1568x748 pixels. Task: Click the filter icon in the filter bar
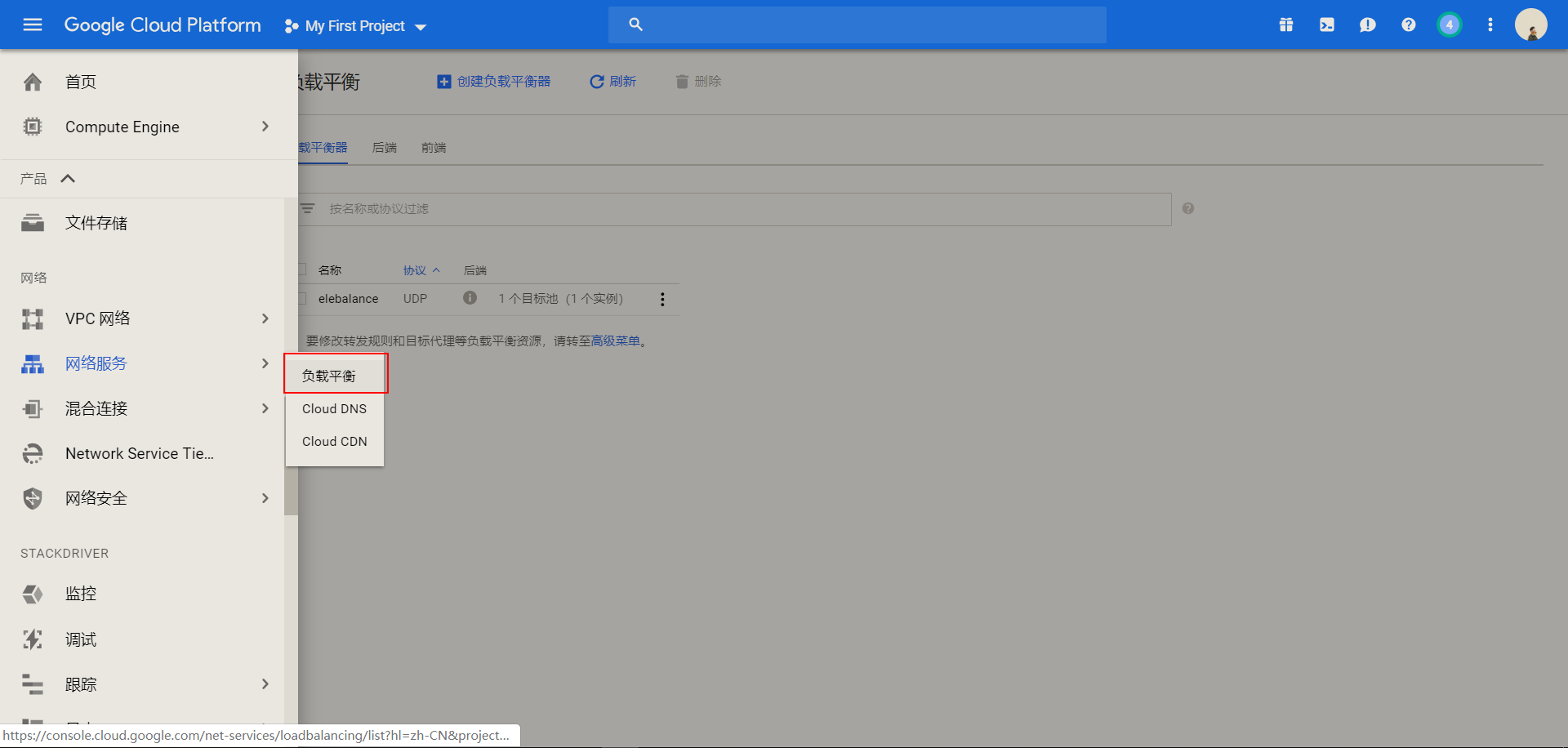tap(308, 209)
